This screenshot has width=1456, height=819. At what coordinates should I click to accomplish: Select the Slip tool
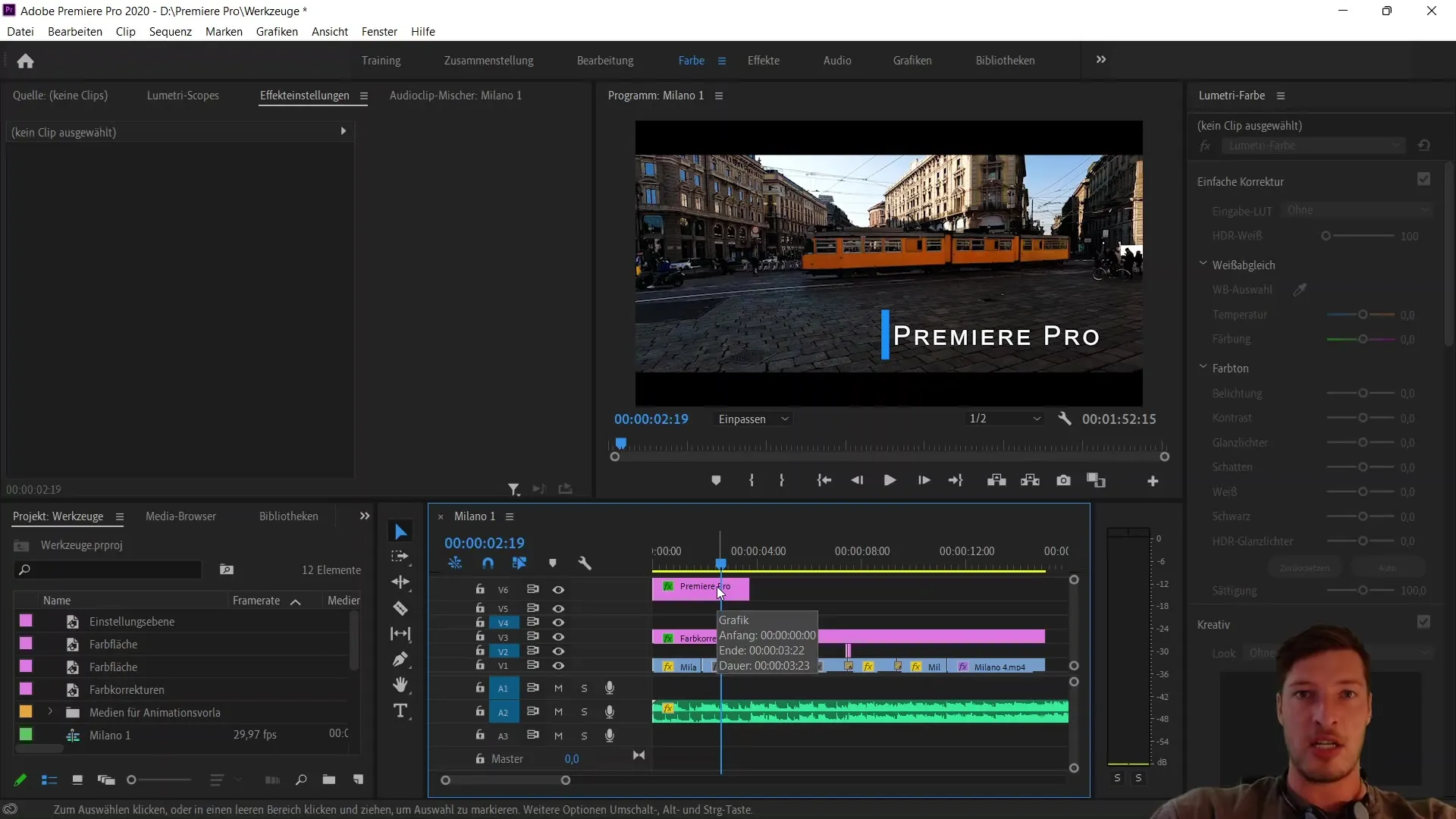coord(400,634)
